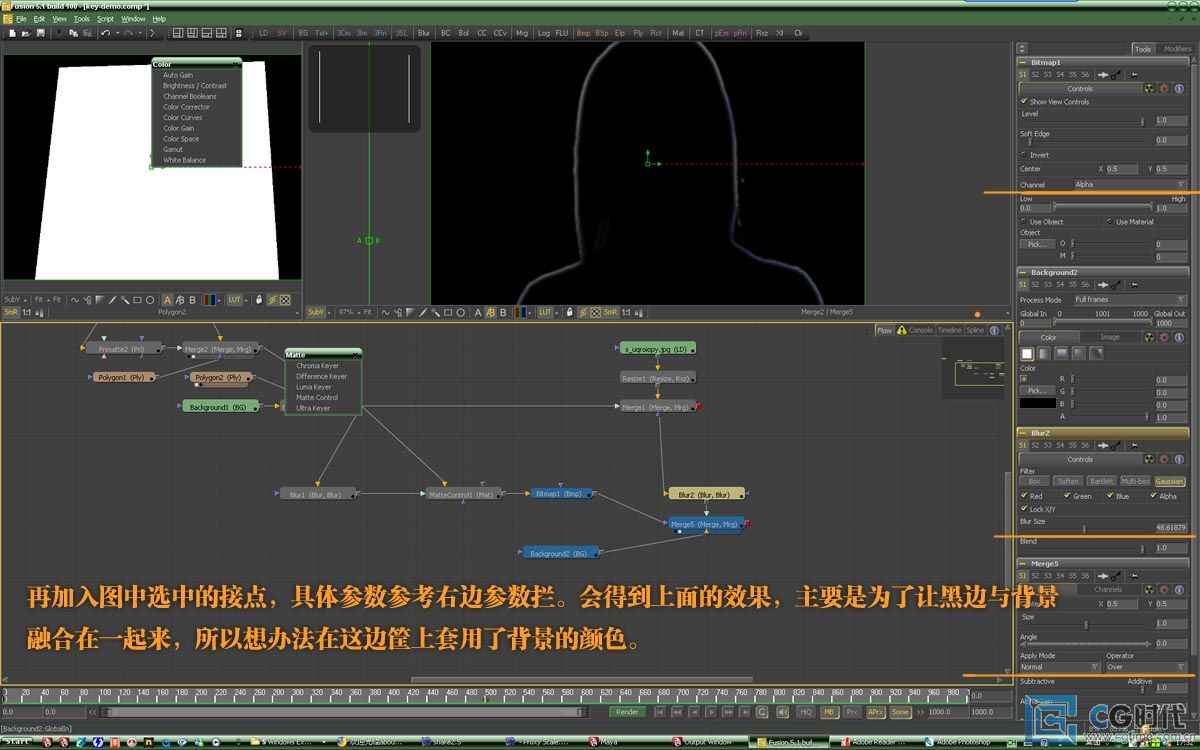This screenshot has height=750, width=1200.
Task: Switch to the Modifiers tab
Action: pyautogui.click(x=1177, y=49)
